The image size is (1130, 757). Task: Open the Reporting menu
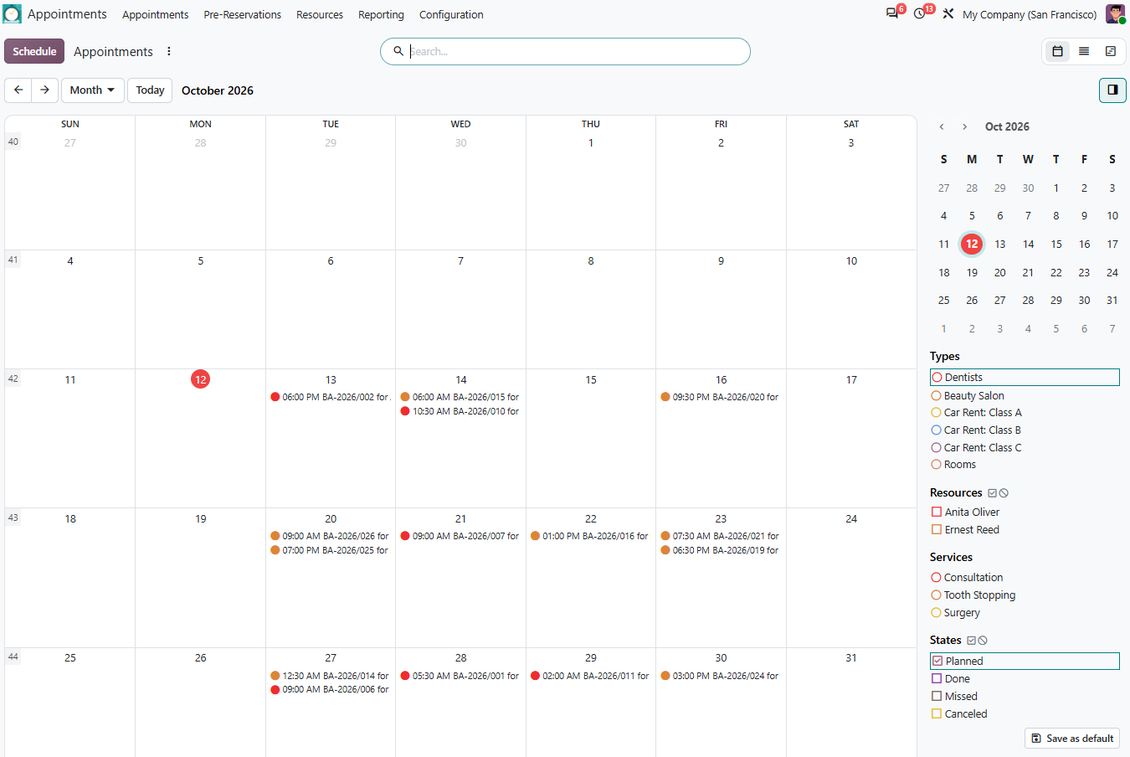(x=381, y=14)
